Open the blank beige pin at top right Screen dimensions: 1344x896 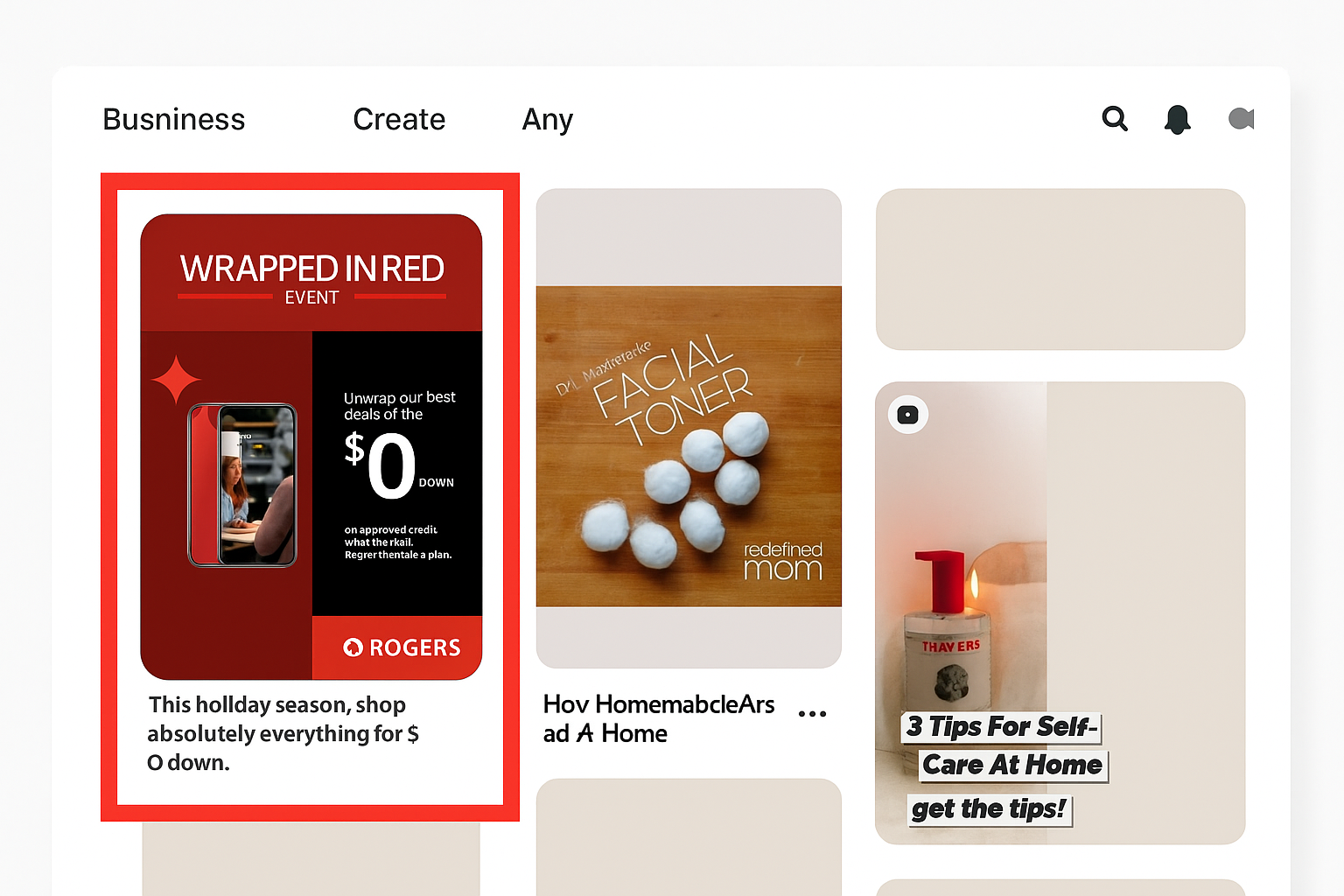(1060, 269)
